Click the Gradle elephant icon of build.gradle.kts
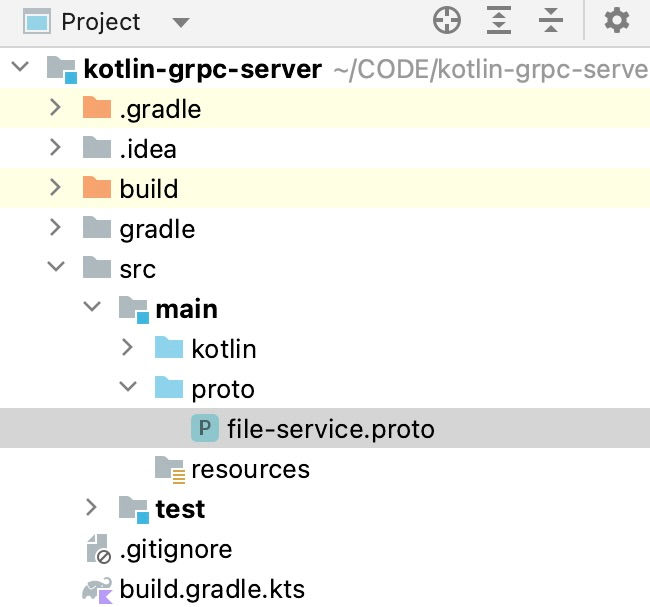650x607 pixels. [x=97, y=590]
